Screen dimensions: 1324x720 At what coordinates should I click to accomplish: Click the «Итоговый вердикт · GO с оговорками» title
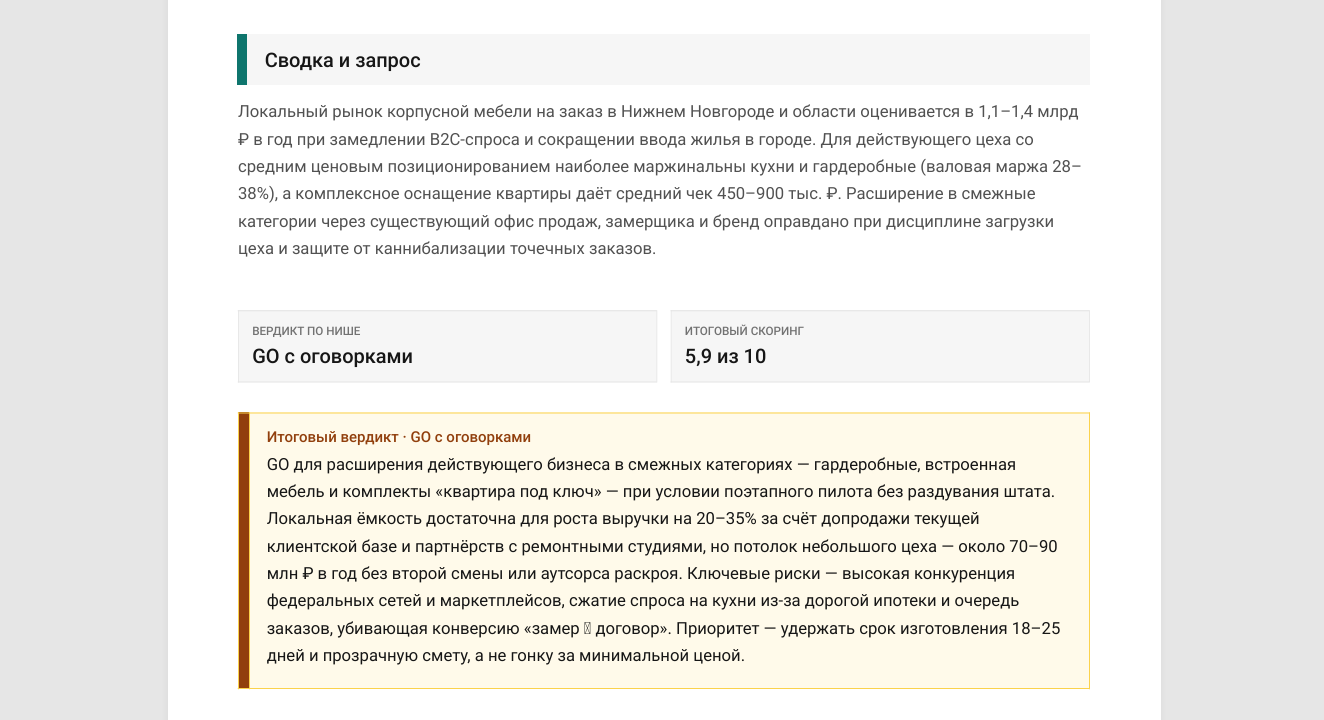click(x=398, y=437)
